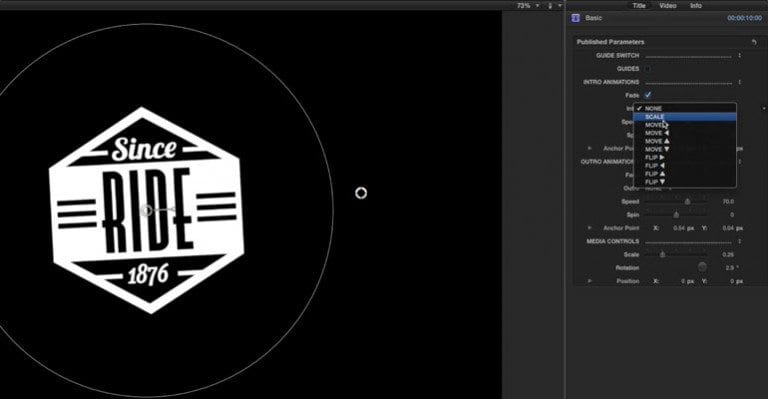Switch to the Video inspector tab

[668, 5]
